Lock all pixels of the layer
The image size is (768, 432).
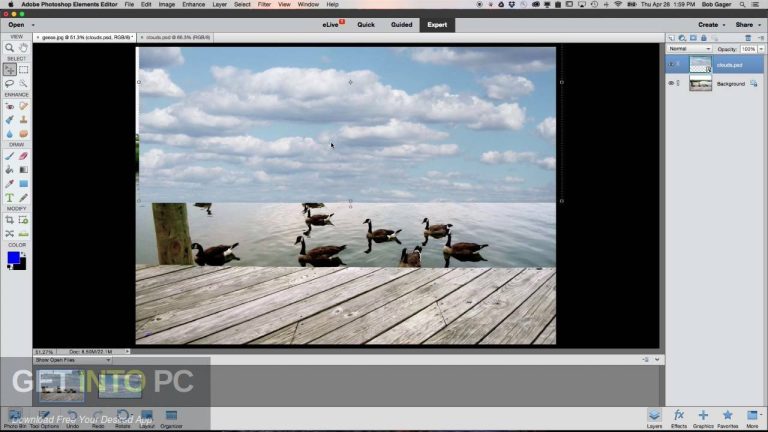click(704, 38)
